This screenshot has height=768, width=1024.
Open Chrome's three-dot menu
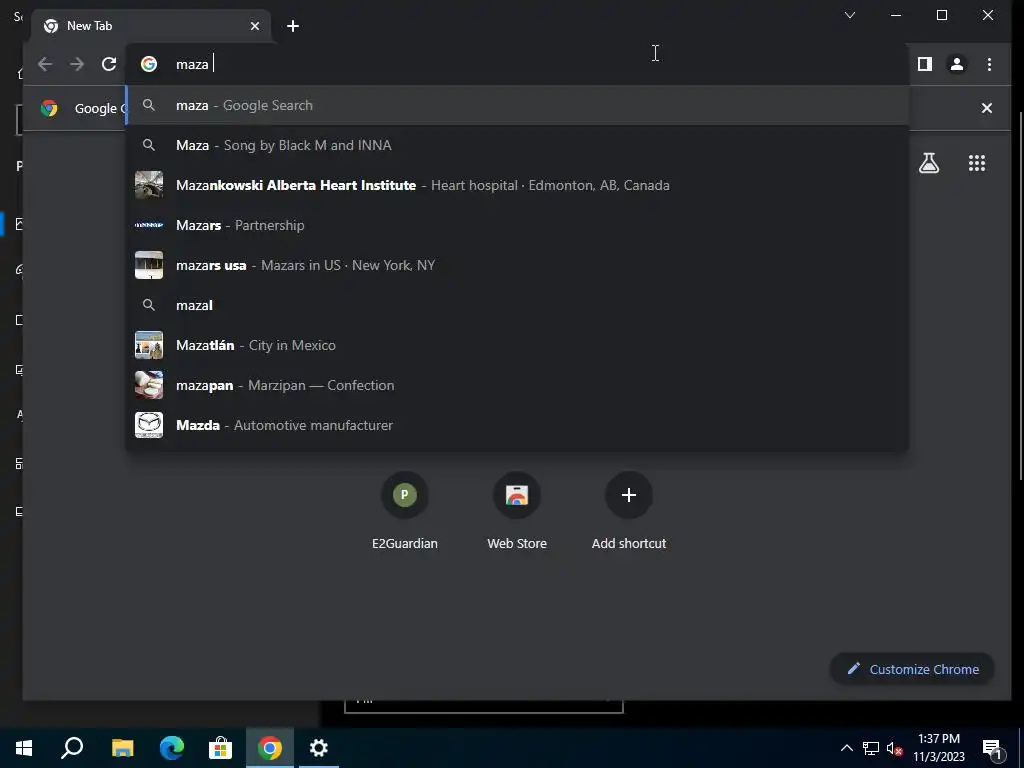pos(989,64)
